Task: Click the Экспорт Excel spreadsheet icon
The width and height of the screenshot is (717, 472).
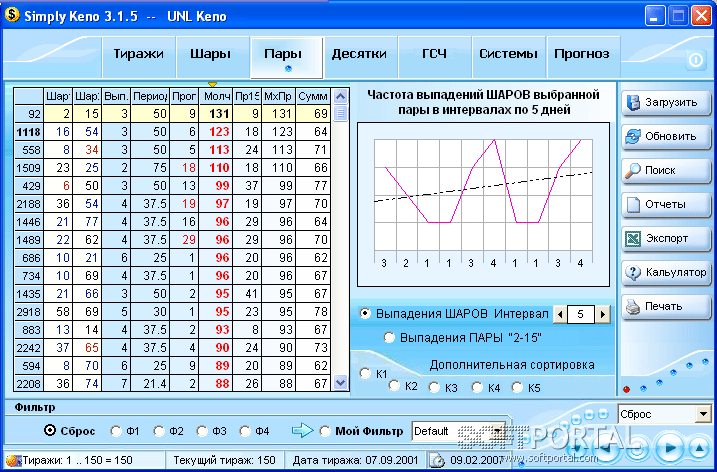Action: (633, 238)
